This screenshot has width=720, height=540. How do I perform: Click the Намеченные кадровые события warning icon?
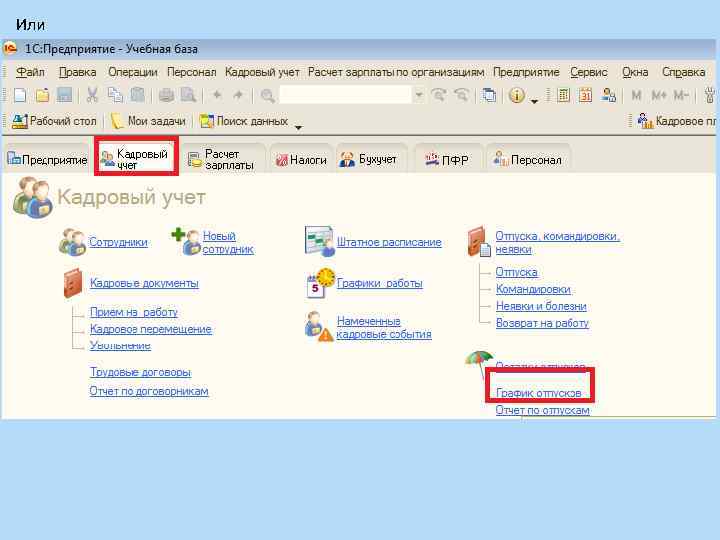tap(319, 326)
